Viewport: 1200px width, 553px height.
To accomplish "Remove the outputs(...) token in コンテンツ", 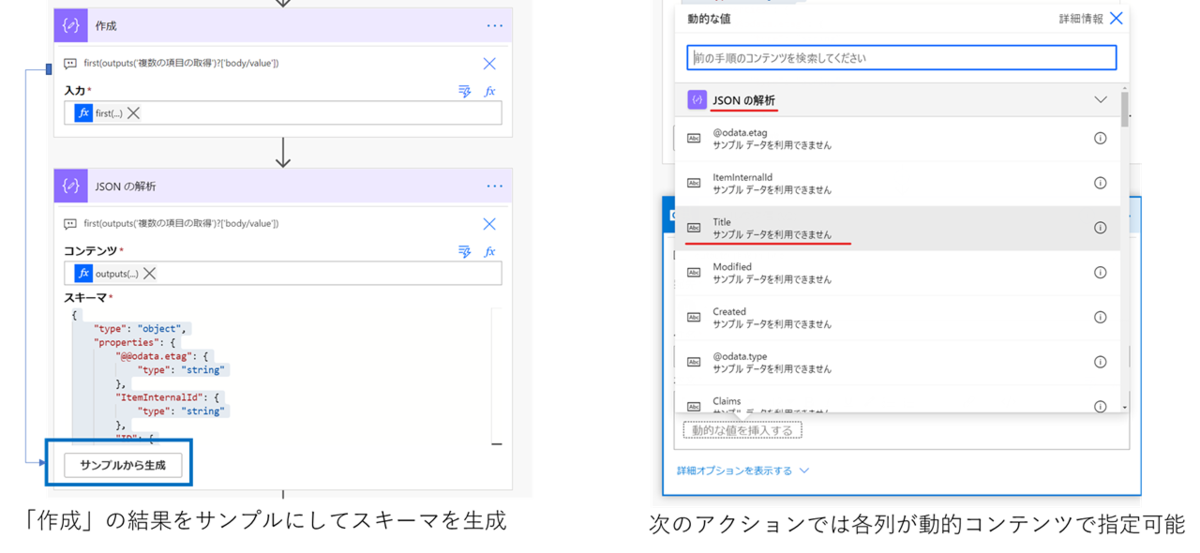I will 149,273.
